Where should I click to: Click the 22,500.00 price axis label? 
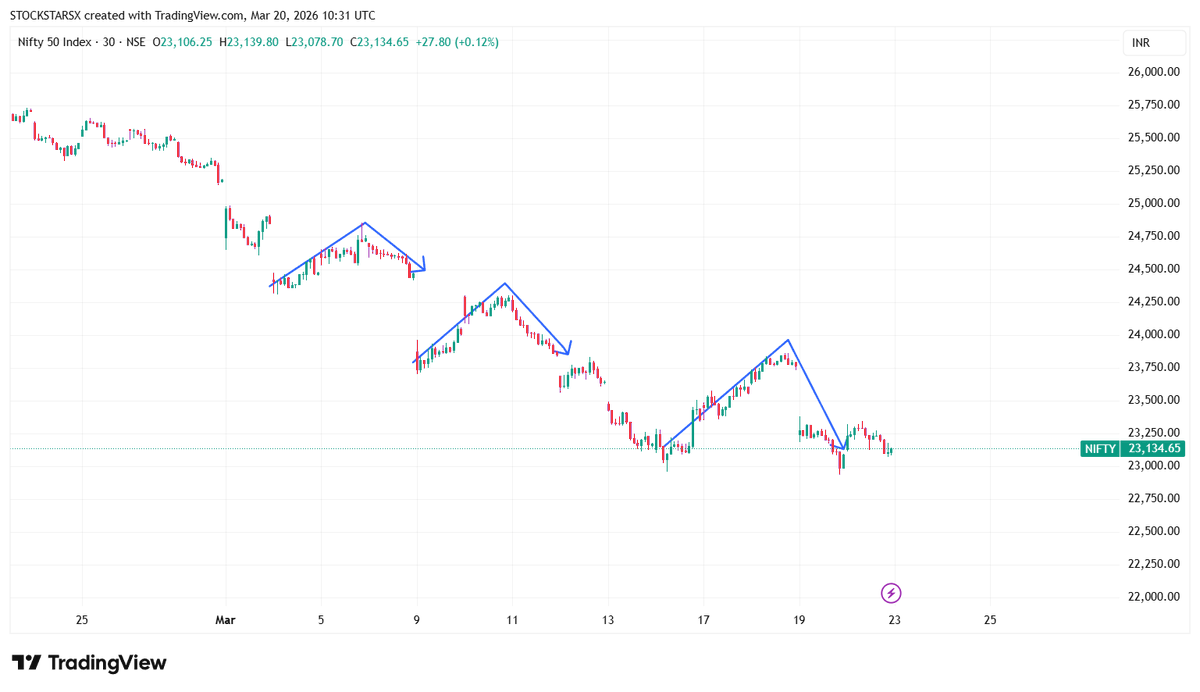(x=1153, y=531)
